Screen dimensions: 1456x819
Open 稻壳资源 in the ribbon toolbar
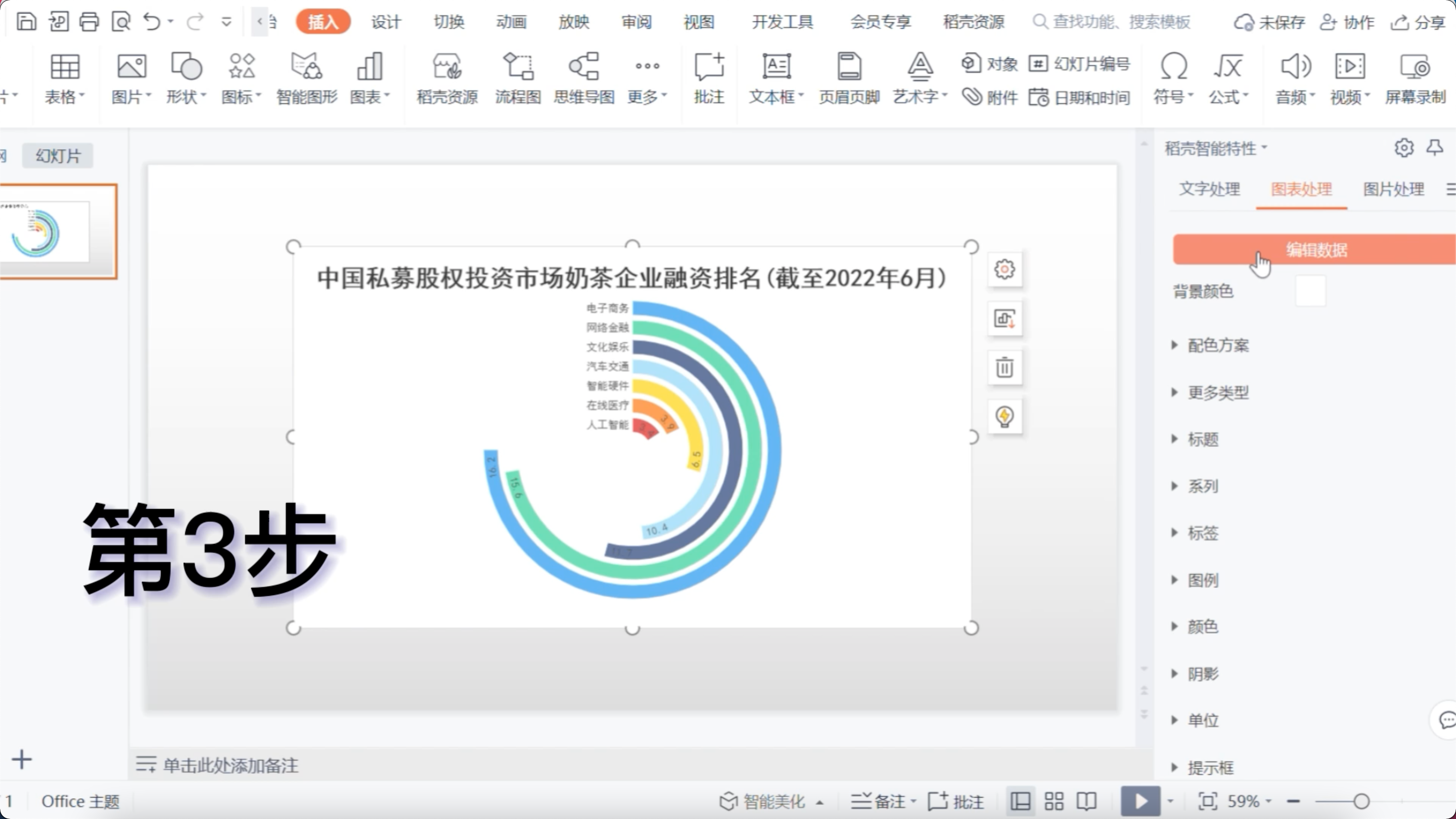pos(447,79)
